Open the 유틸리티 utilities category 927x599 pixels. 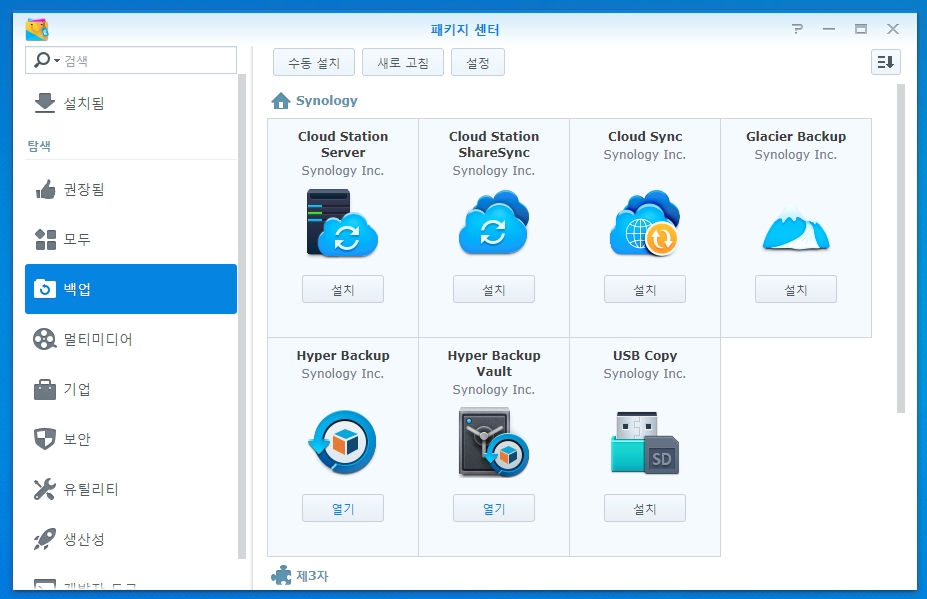[131, 489]
